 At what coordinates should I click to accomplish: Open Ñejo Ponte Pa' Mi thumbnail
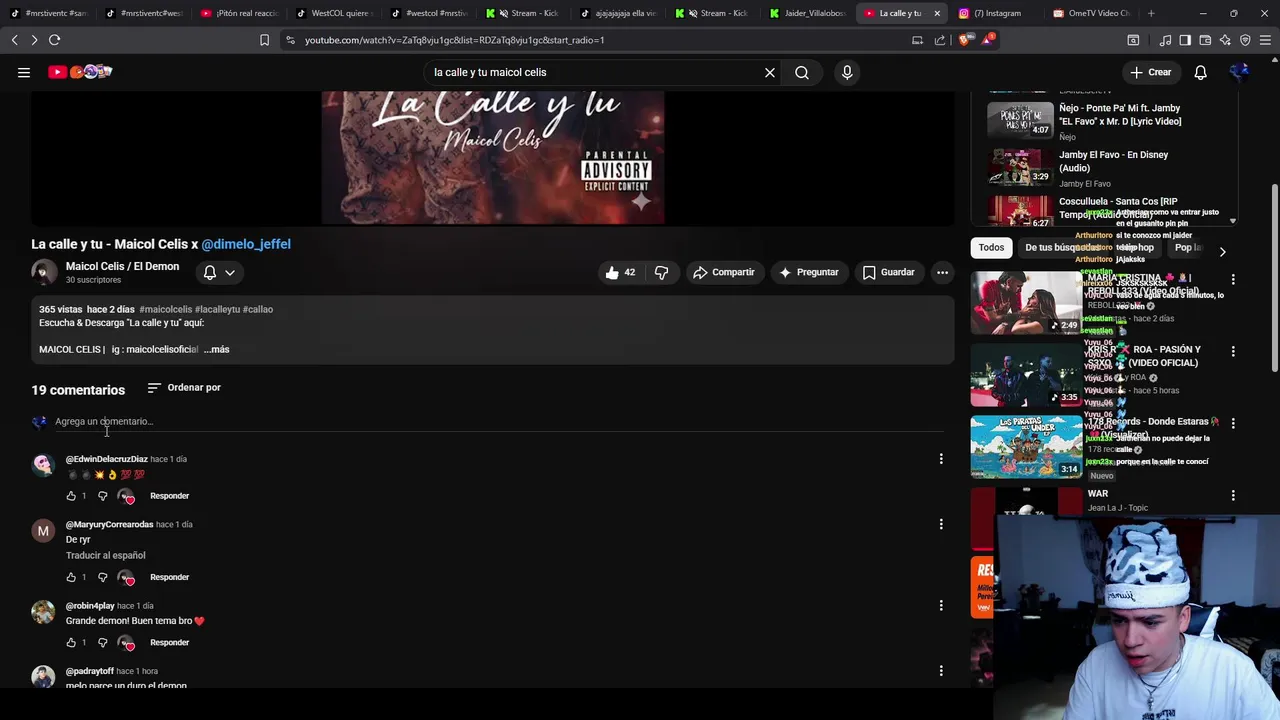click(1020, 120)
